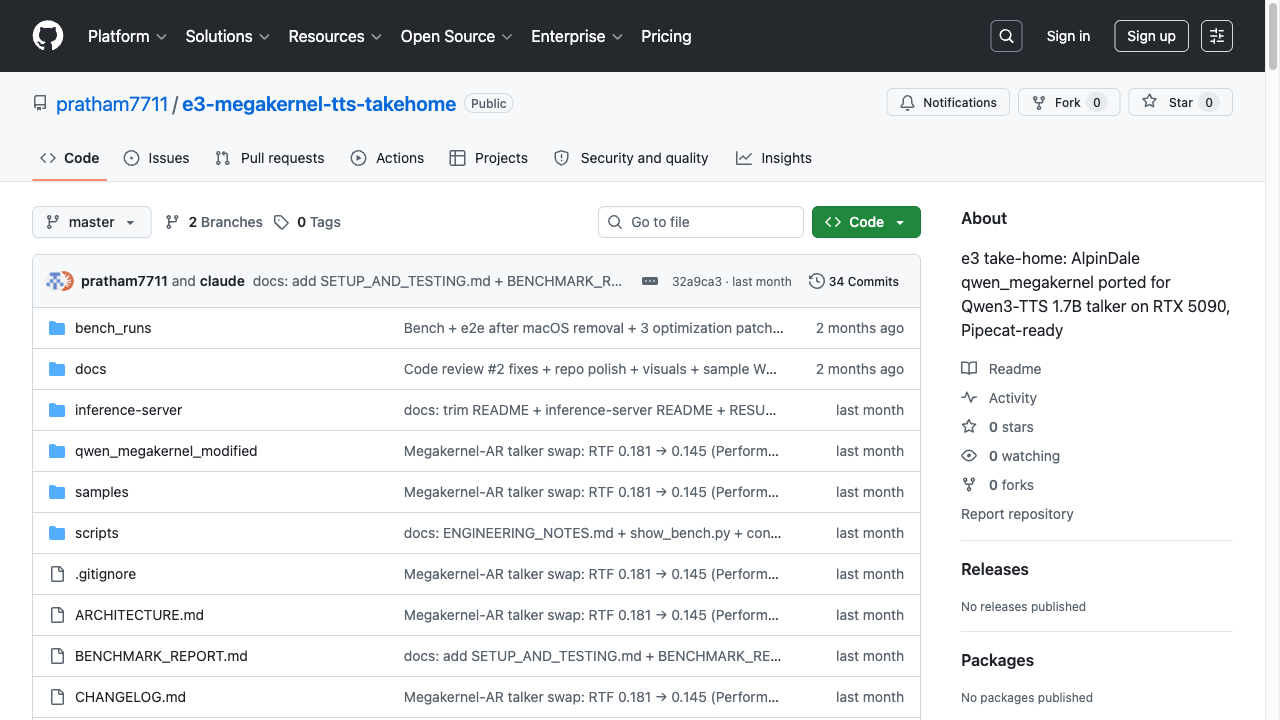Expand commit message ellipsis icon
The image size is (1280, 720).
coord(650,281)
